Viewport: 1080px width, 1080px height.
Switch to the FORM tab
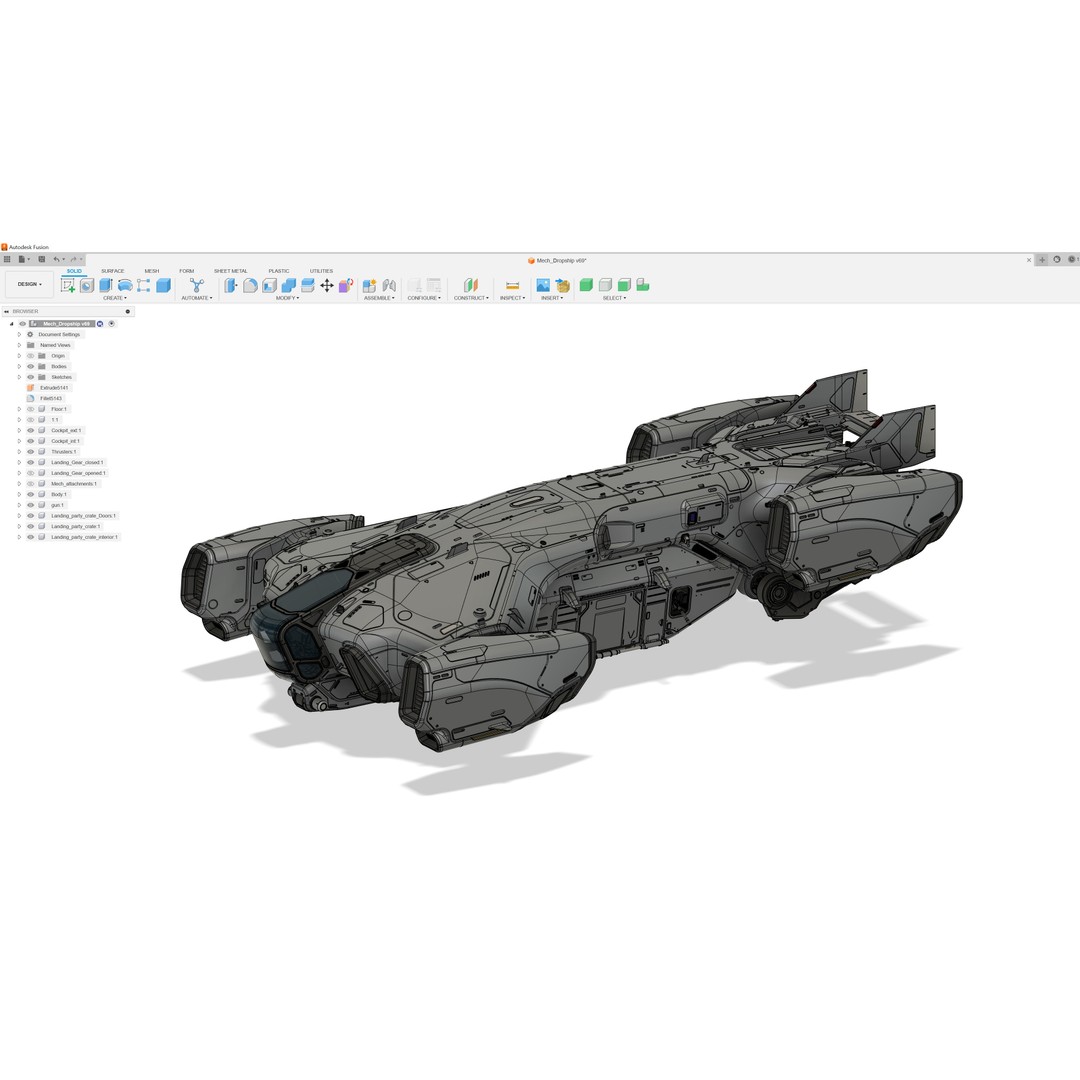[x=187, y=271]
